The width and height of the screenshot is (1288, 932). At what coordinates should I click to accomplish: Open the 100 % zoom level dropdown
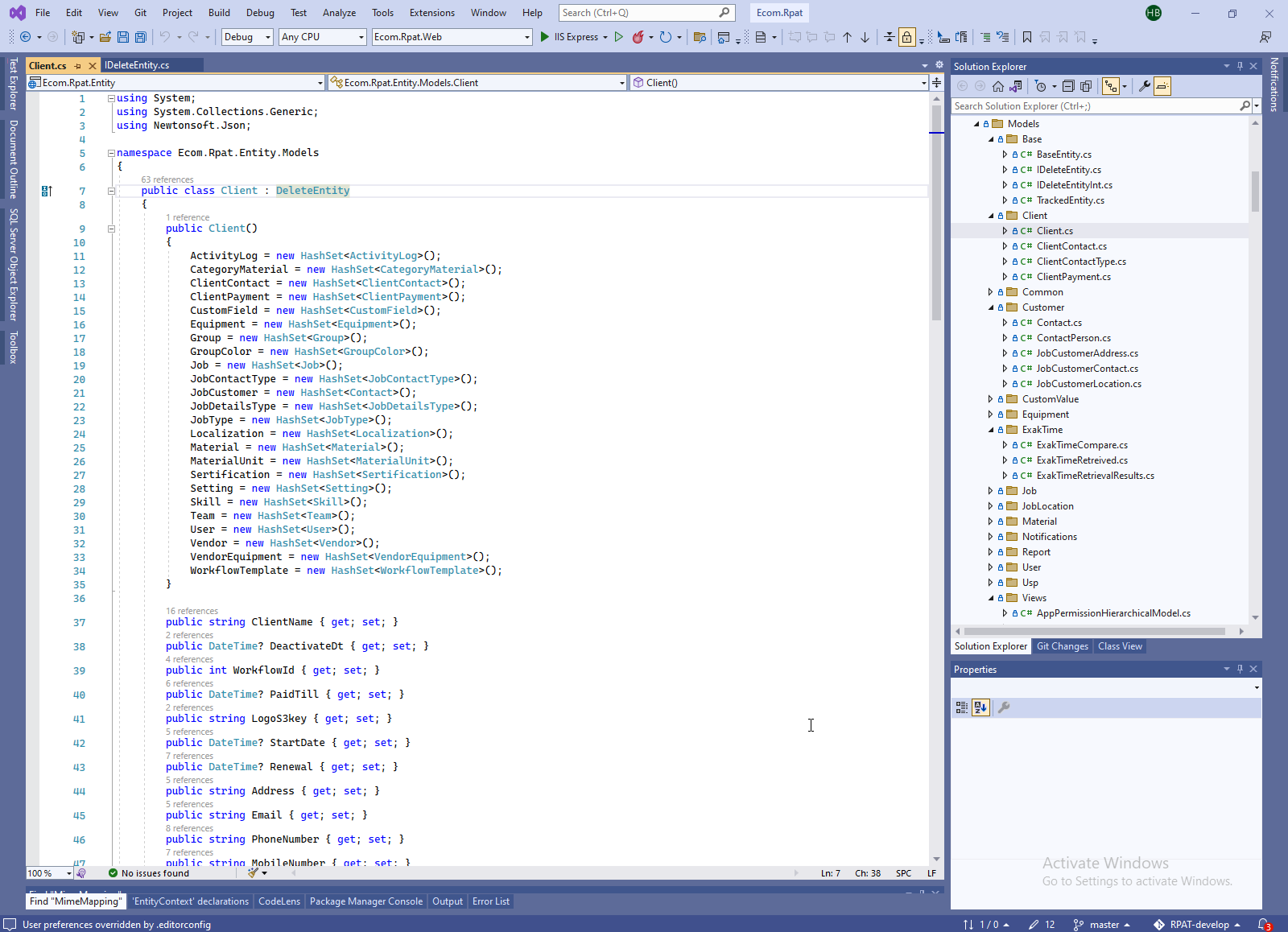pos(49,873)
